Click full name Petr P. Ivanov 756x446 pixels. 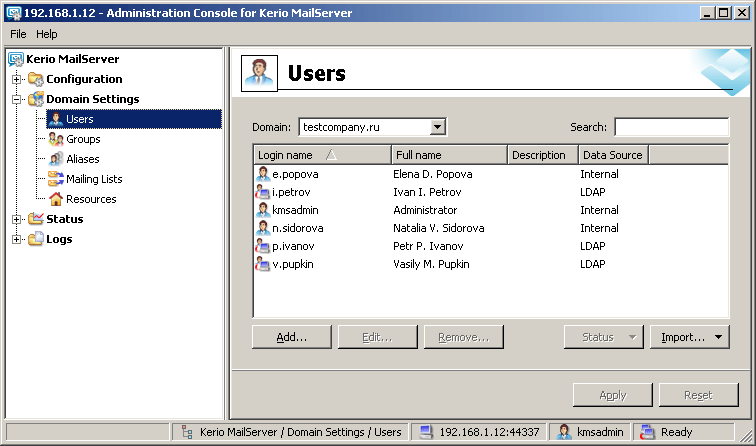pyautogui.click(x=428, y=246)
